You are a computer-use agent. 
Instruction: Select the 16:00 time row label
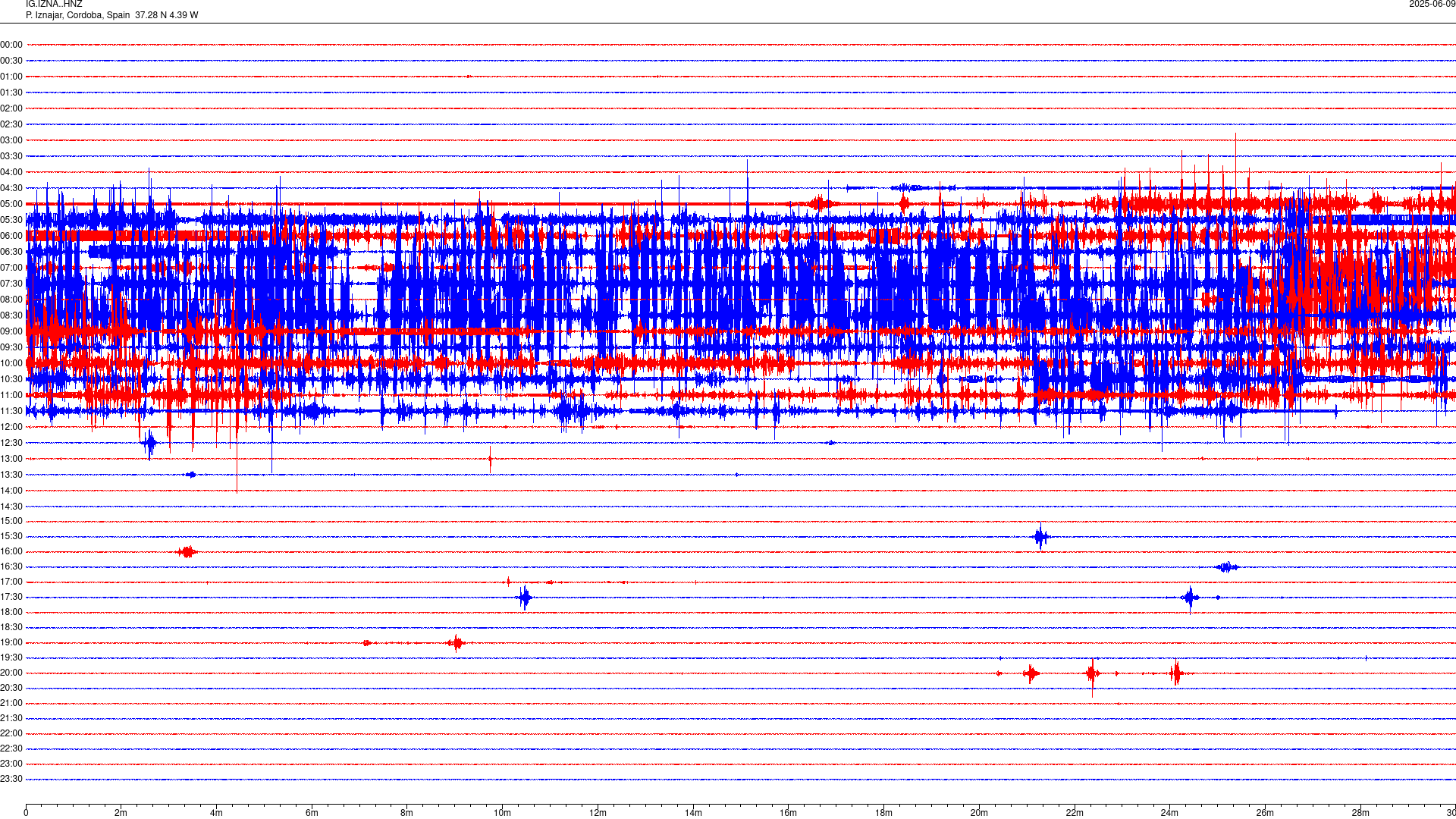[x=11, y=551]
